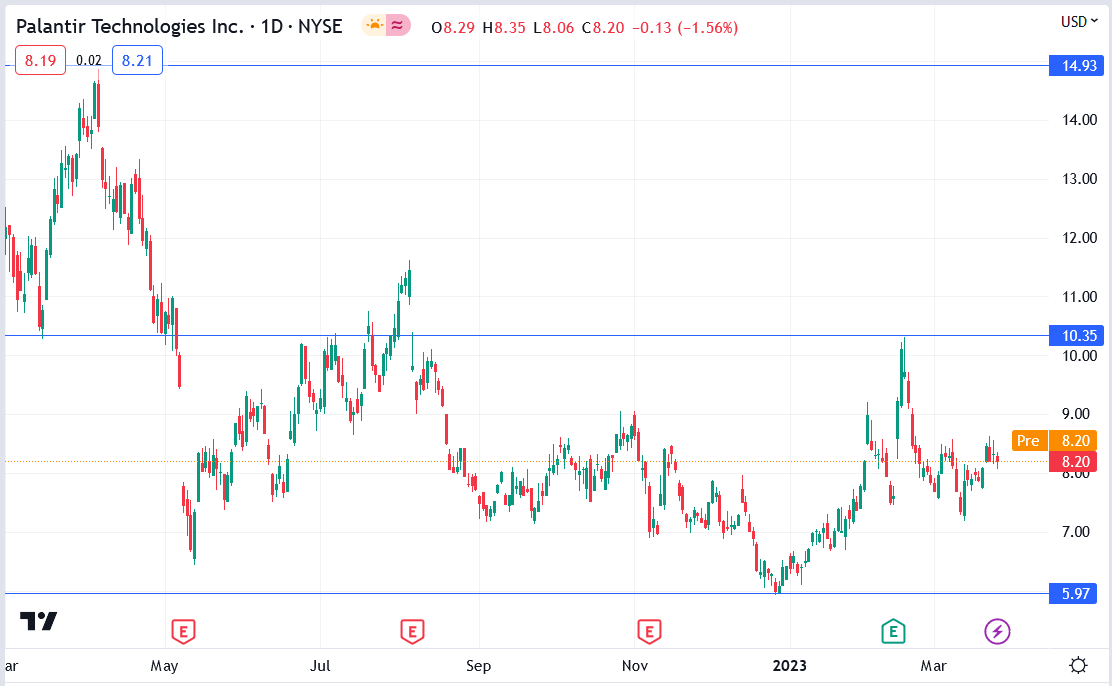Select the 14.93 horizontal line label
Image resolution: width=1112 pixels, height=686 pixels.
point(1079,66)
